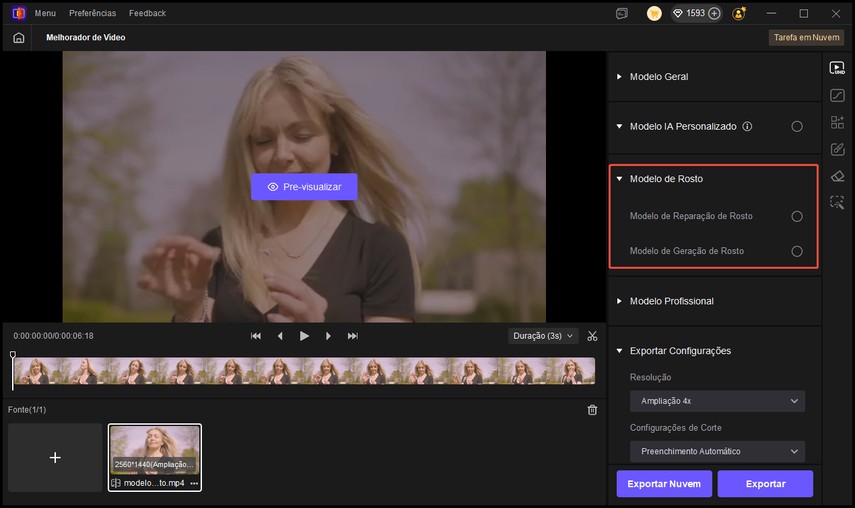Click the Pre-visualizar button
Viewport: 855px width, 508px height.
click(x=304, y=187)
